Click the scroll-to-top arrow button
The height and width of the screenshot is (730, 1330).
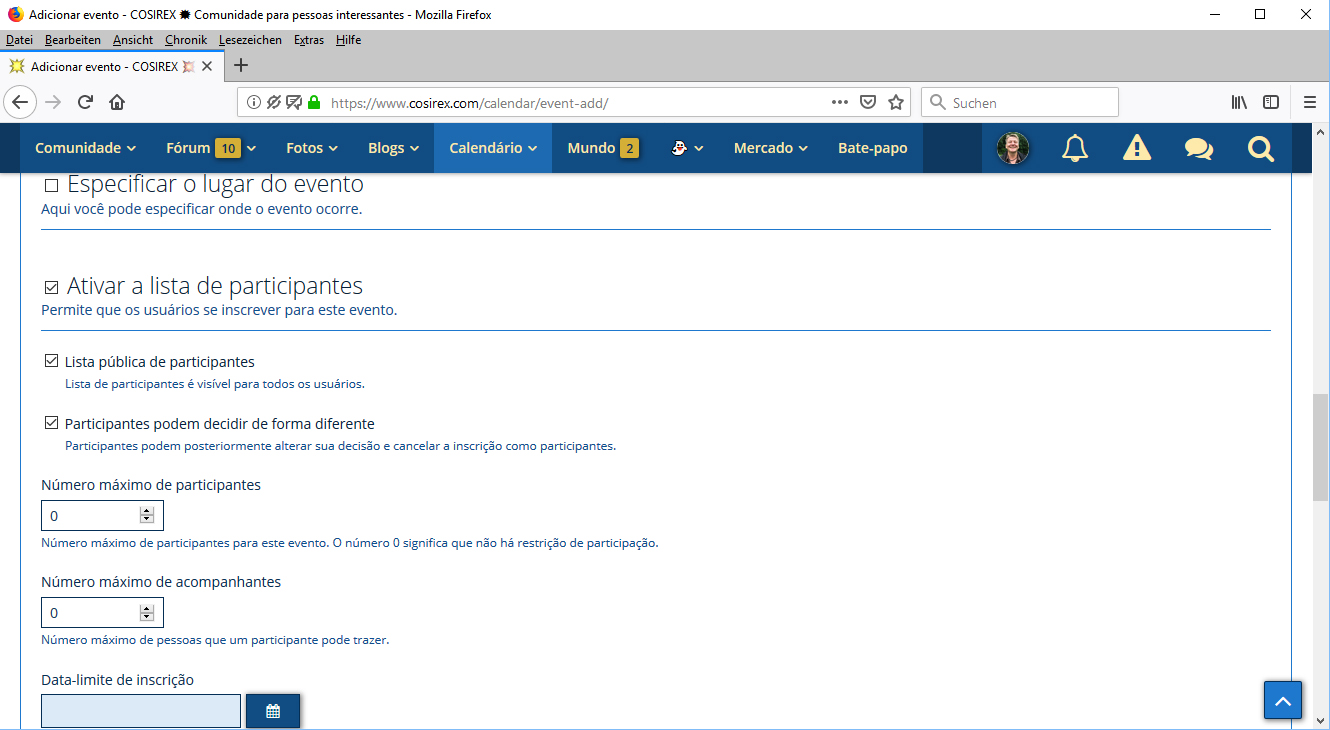(1283, 700)
